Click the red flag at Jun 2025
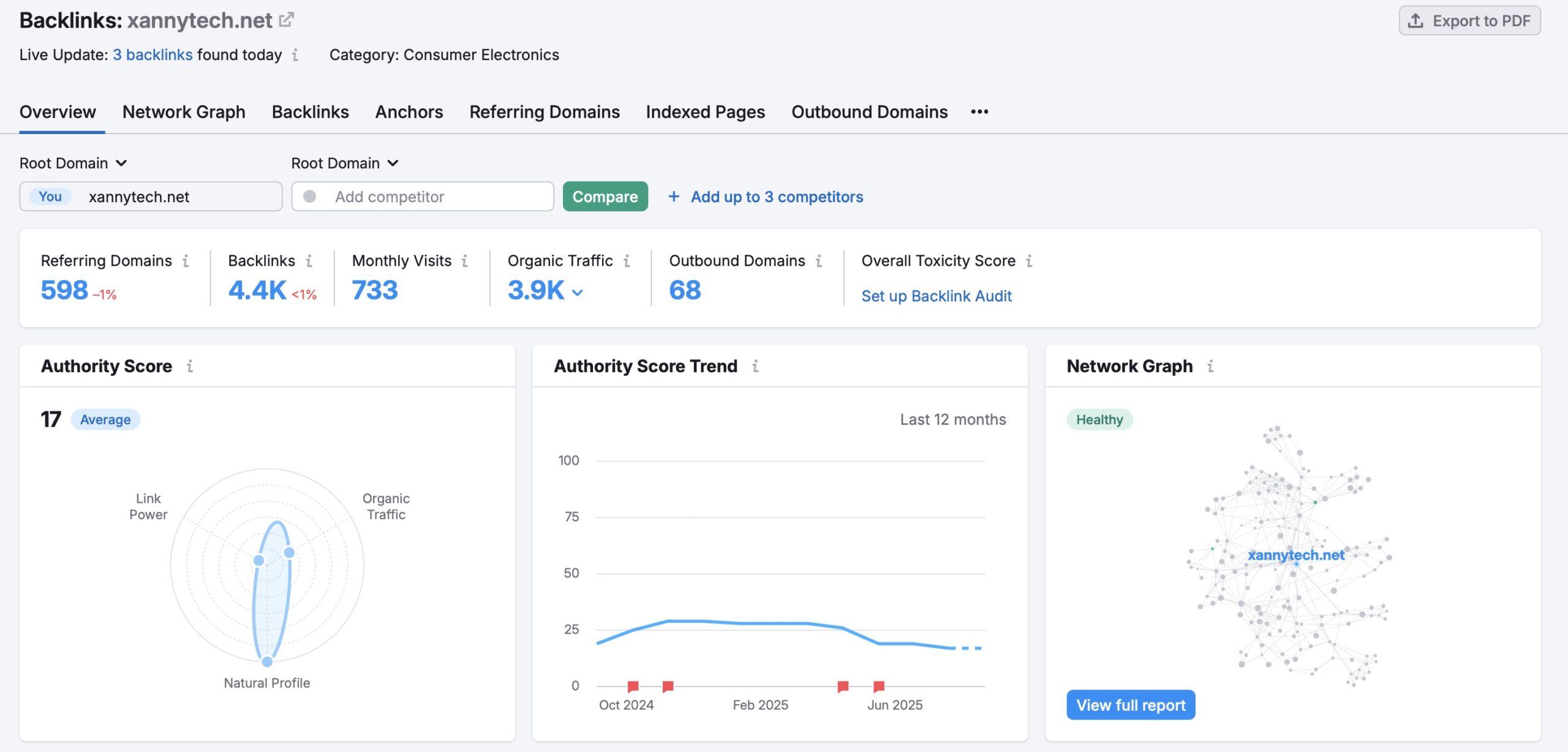This screenshot has width=1568, height=752. pos(878,686)
